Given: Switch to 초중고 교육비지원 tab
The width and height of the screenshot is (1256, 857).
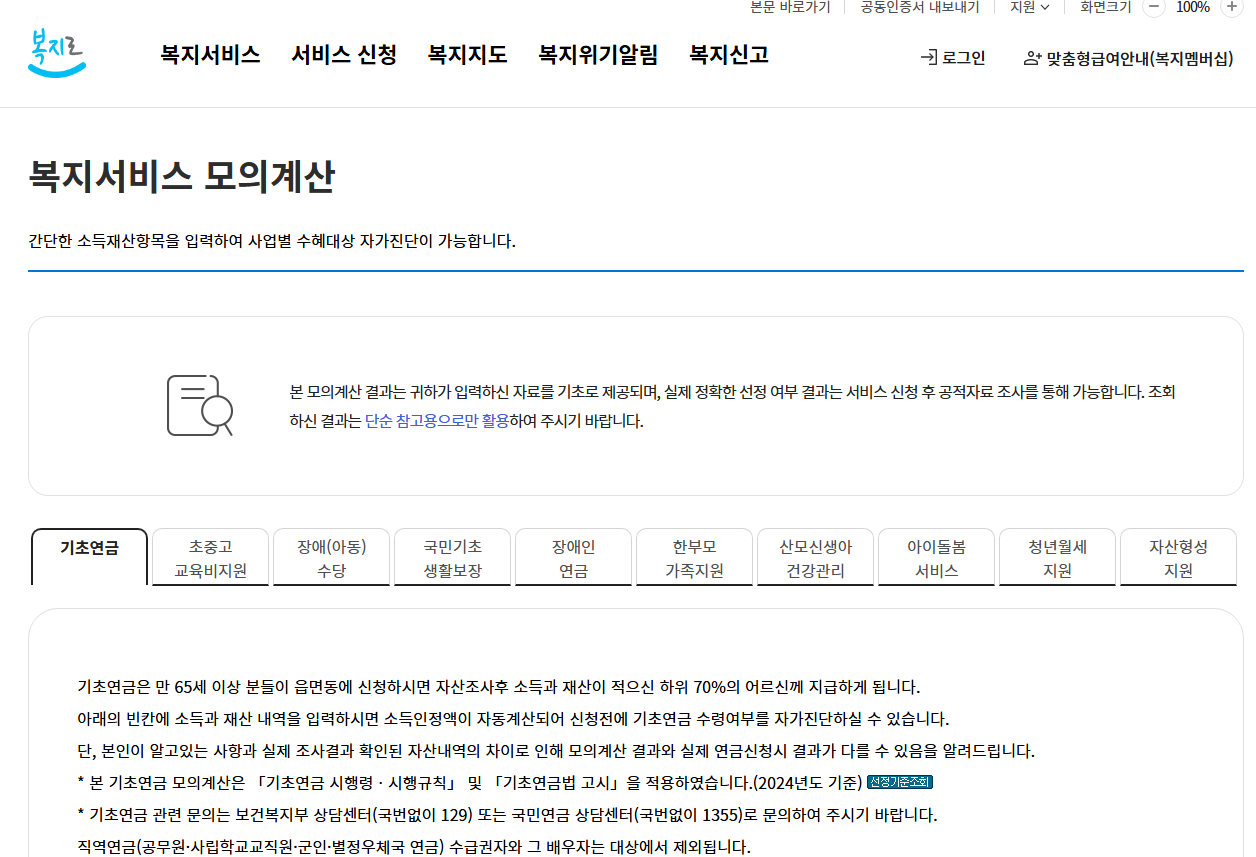Looking at the screenshot, I should [210, 558].
